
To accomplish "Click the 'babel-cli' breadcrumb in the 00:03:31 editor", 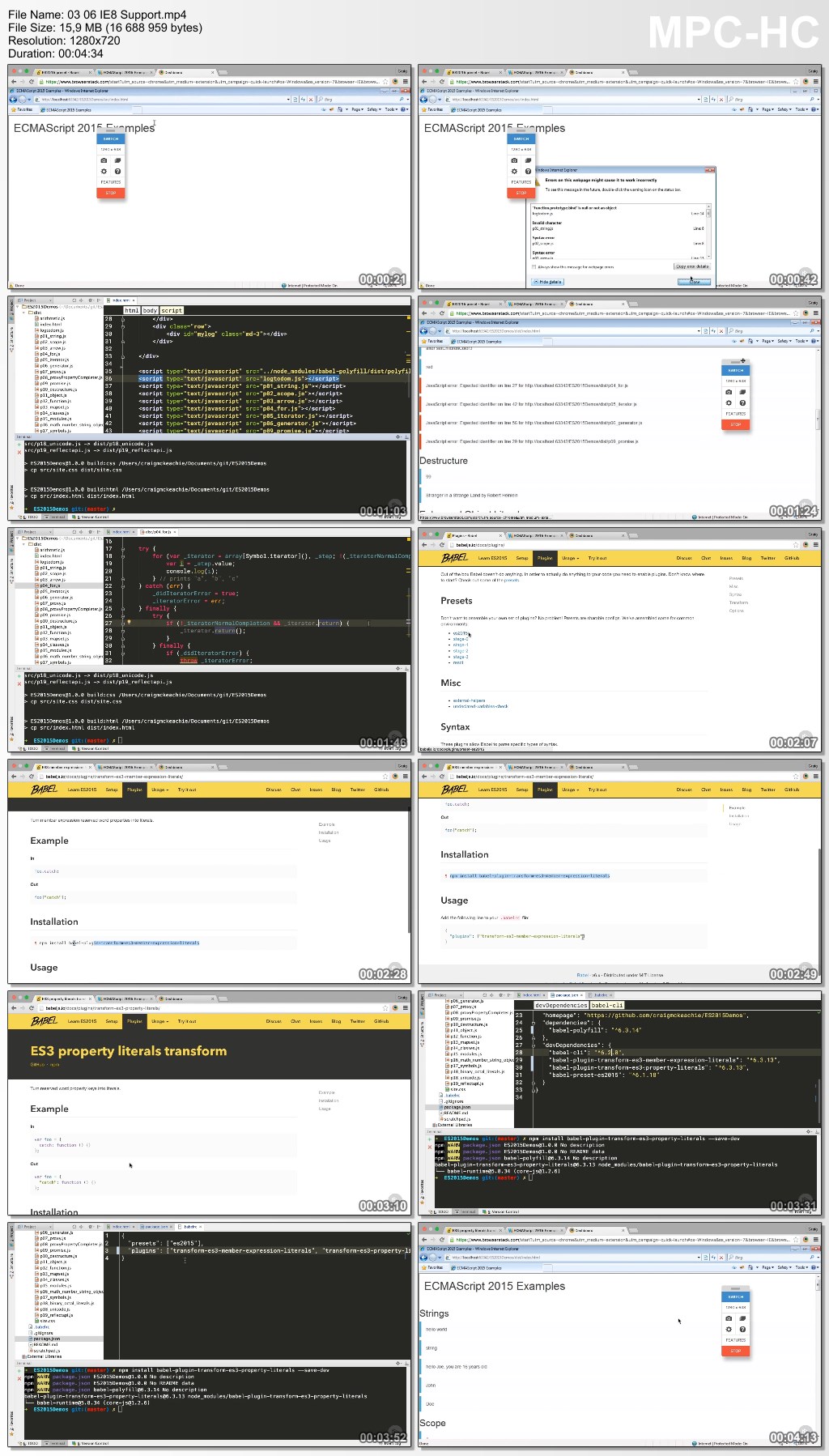I will 607,1005.
